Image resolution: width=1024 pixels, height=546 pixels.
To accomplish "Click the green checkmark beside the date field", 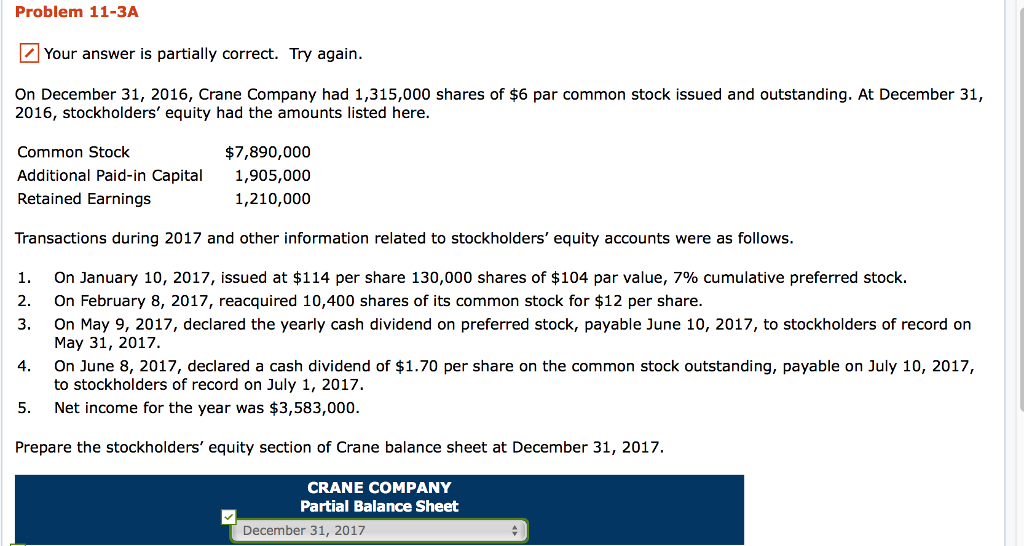I will pyautogui.click(x=230, y=517).
